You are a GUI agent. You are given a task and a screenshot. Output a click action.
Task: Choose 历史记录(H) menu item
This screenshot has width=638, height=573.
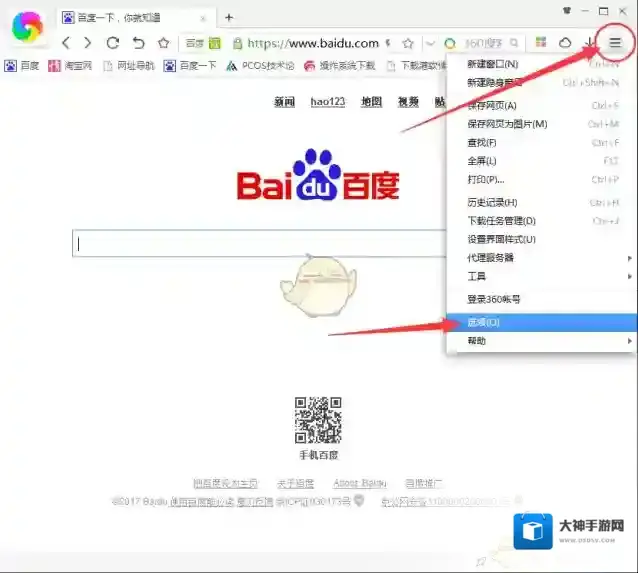point(542,202)
